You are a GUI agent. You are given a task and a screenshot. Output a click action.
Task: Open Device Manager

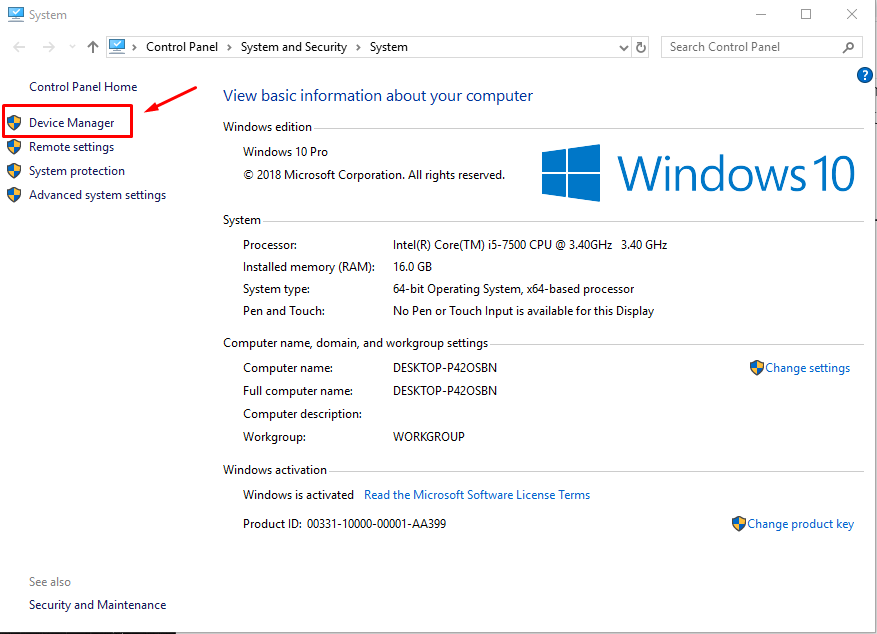pos(72,123)
